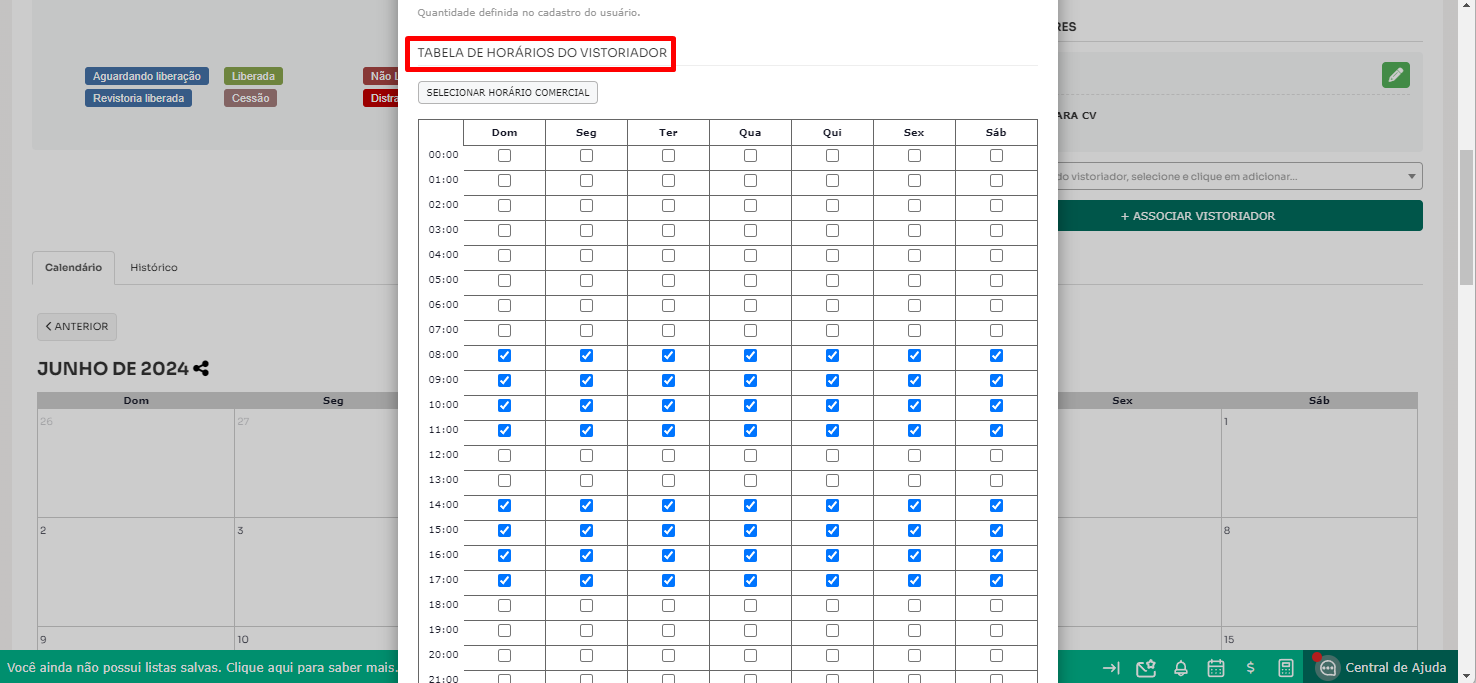Click the page vertical scrollbar thumb
1476x683 pixels.
pyautogui.click(x=1467, y=220)
